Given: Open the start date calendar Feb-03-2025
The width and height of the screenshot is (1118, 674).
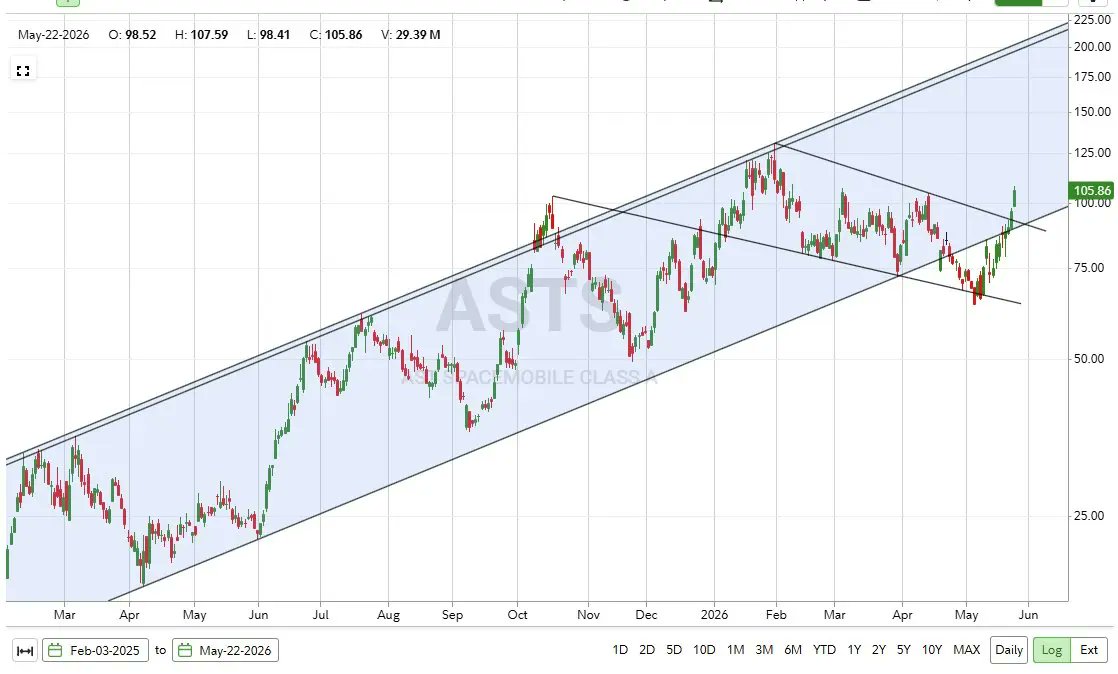Looking at the screenshot, I should pyautogui.click(x=95, y=650).
